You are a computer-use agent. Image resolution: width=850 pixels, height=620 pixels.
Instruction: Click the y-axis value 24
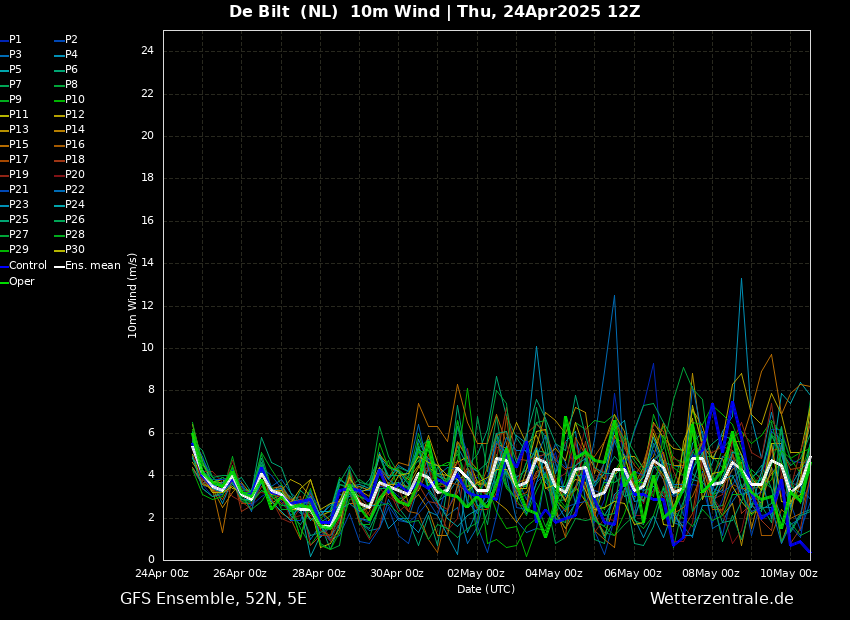click(x=147, y=51)
